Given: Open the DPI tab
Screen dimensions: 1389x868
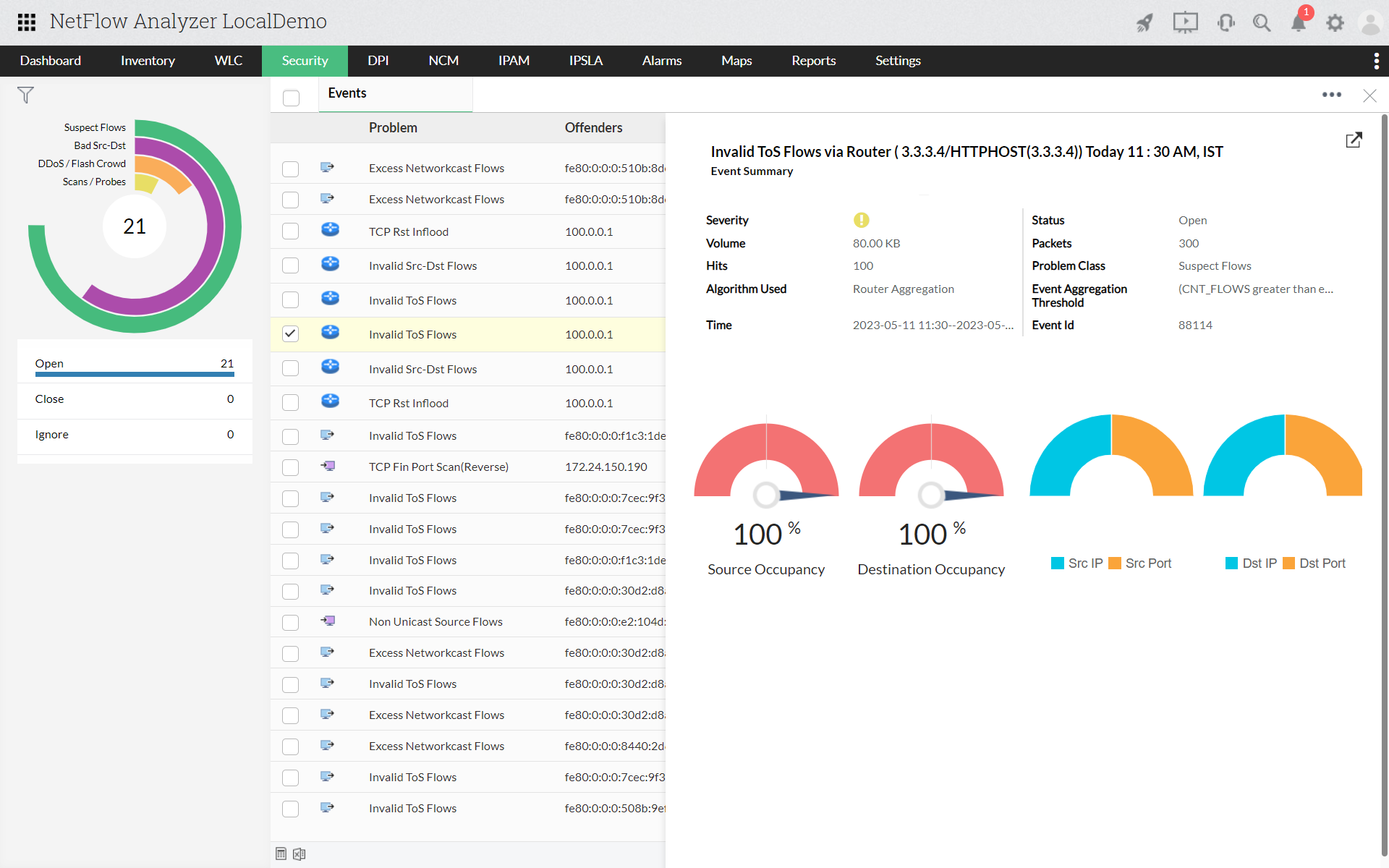Looking at the screenshot, I should [377, 61].
